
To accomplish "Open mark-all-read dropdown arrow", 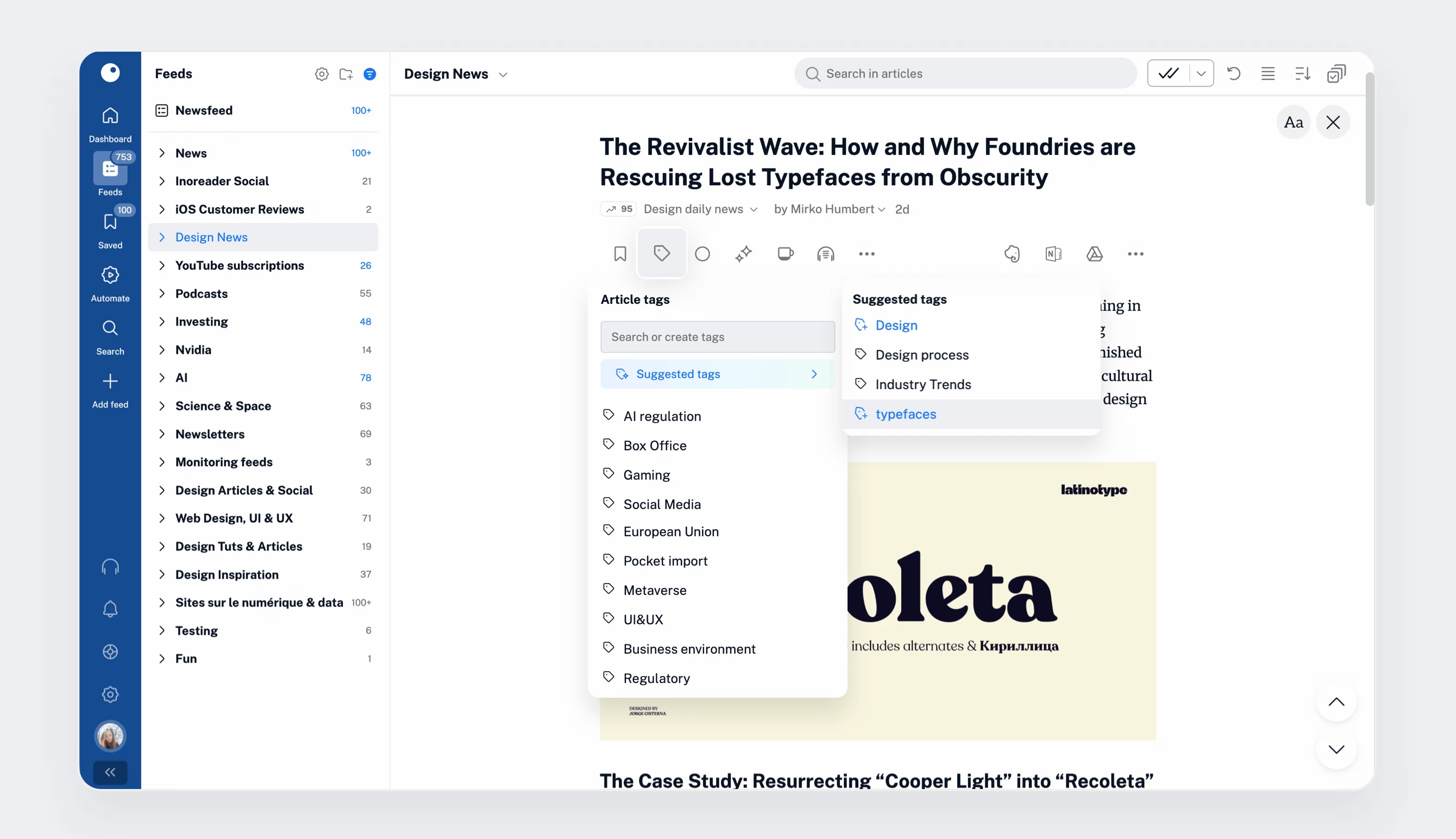I will (x=1201, y=73).
